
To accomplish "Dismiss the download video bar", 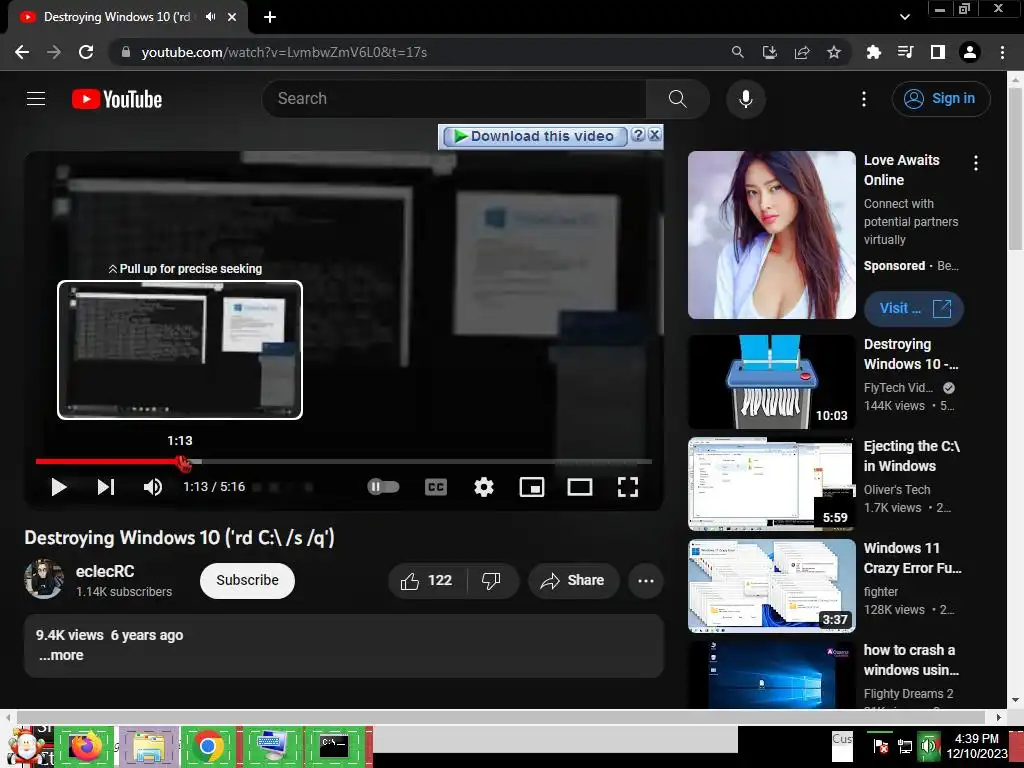I will coord(654,135).
